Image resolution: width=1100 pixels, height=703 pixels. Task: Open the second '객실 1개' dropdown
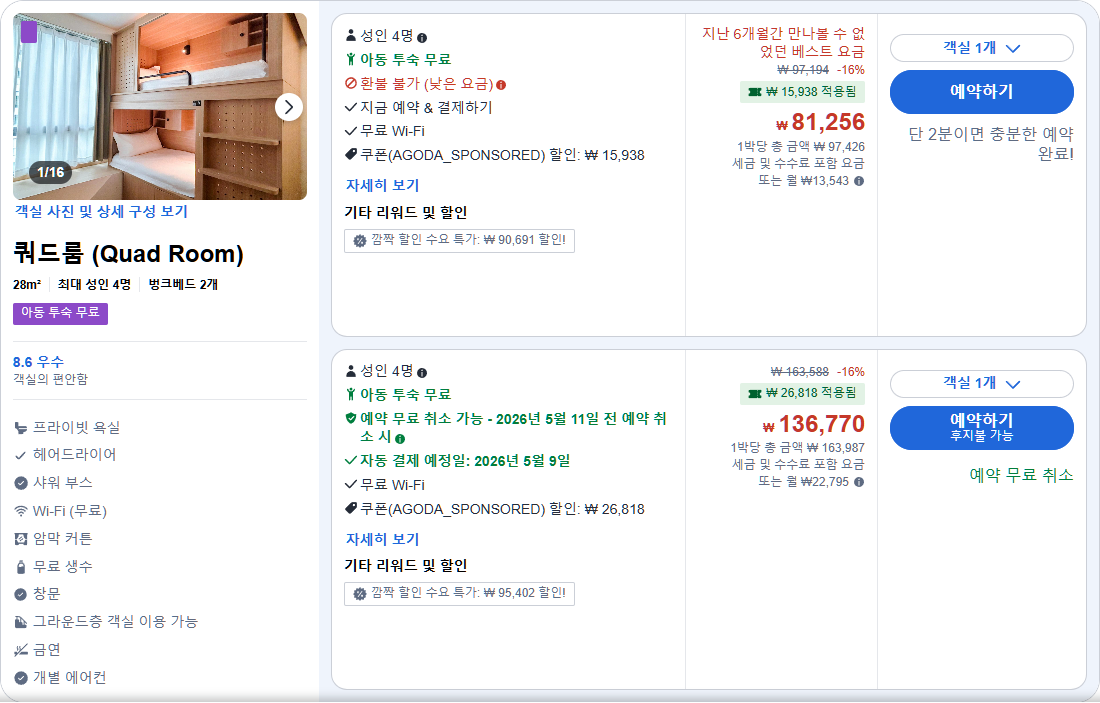981,383
